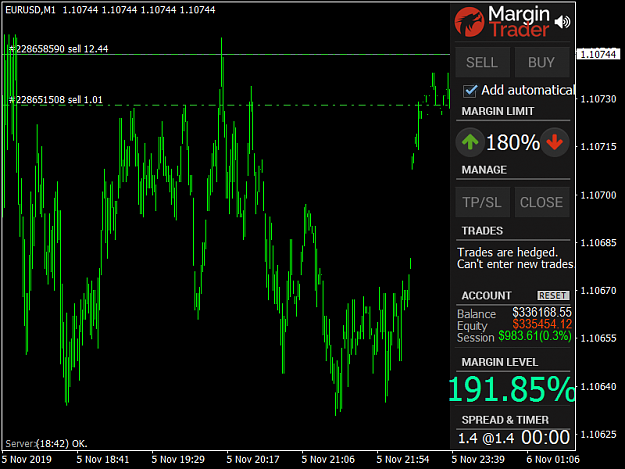Click the SELL button
The width and height of the screenshot is (625, 469).
482,62
